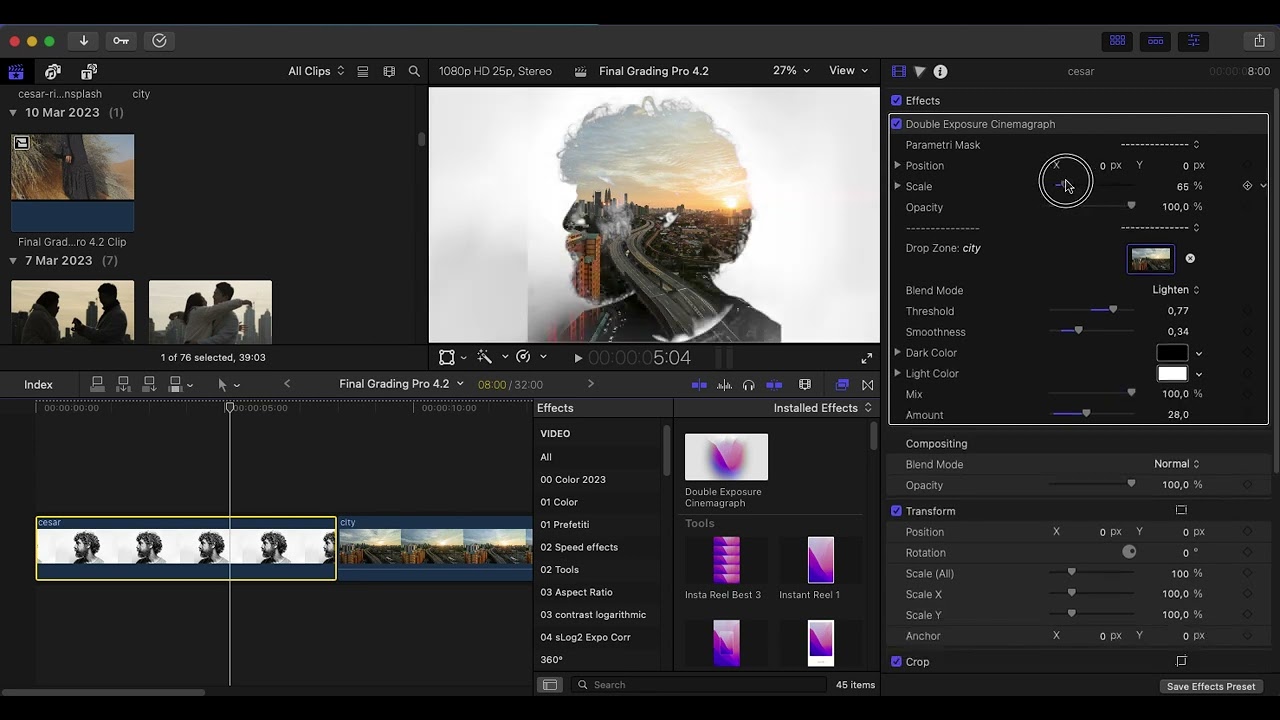Toggle skimming in the timeline
This screenshot has width=1280, height=720.
(699, 385)
